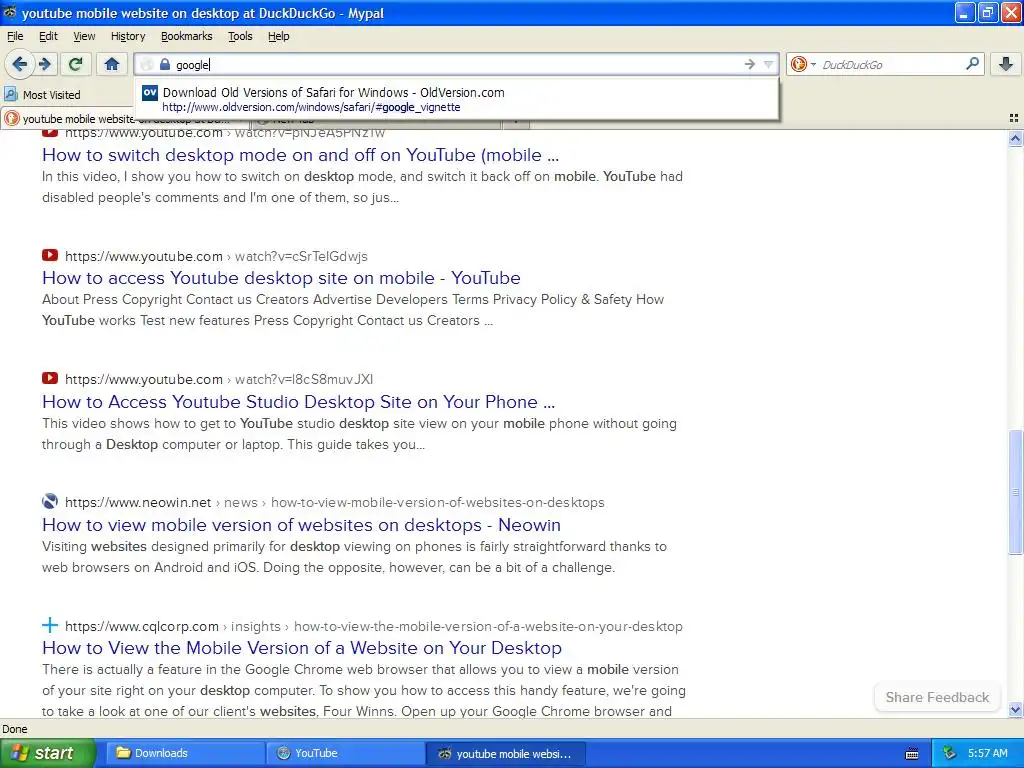Open 'How to switch desktop mode on and off' result
1024x768 pixels.
tap(300, 155)
